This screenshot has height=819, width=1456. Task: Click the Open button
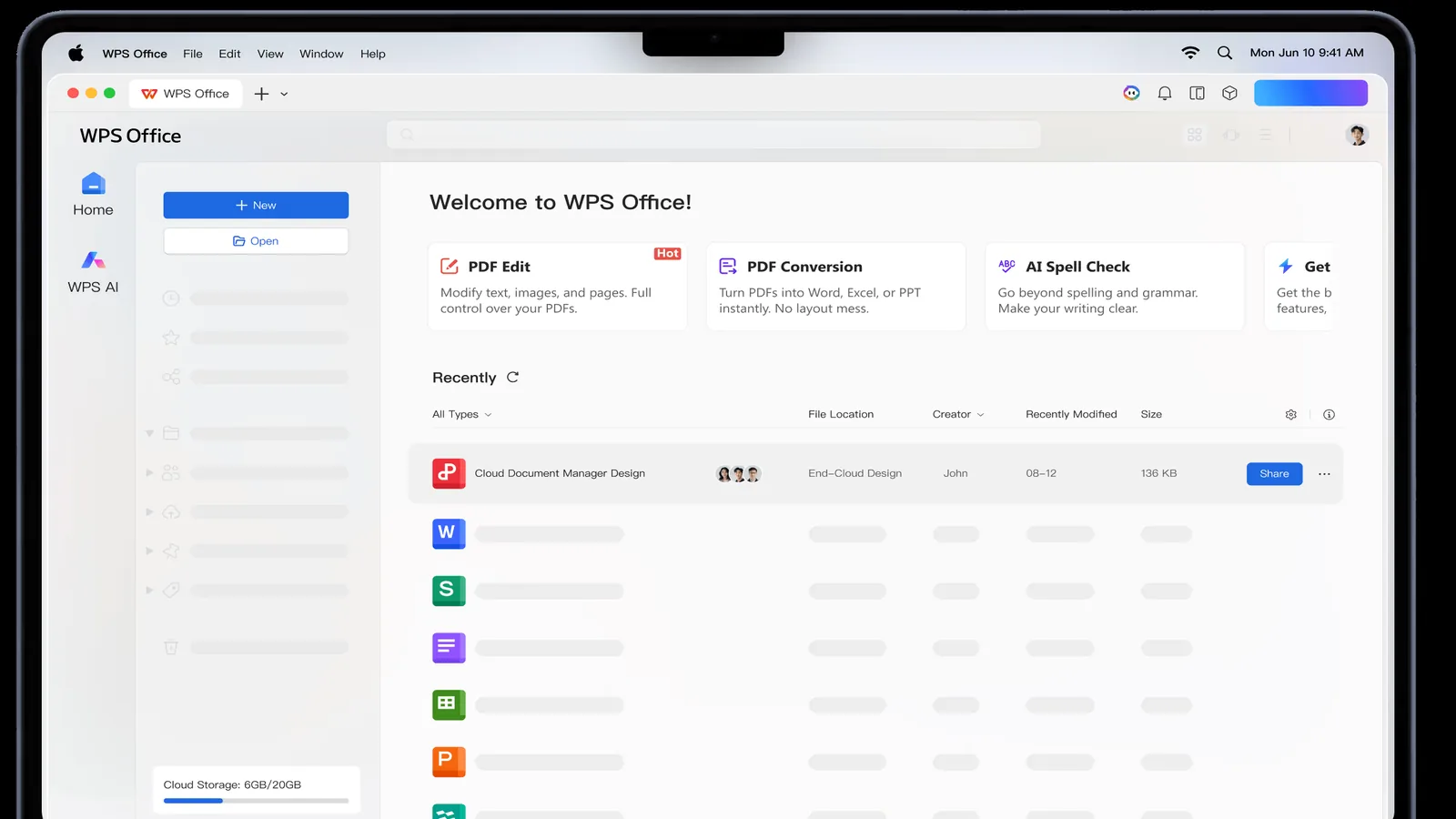tap(256, 241)
